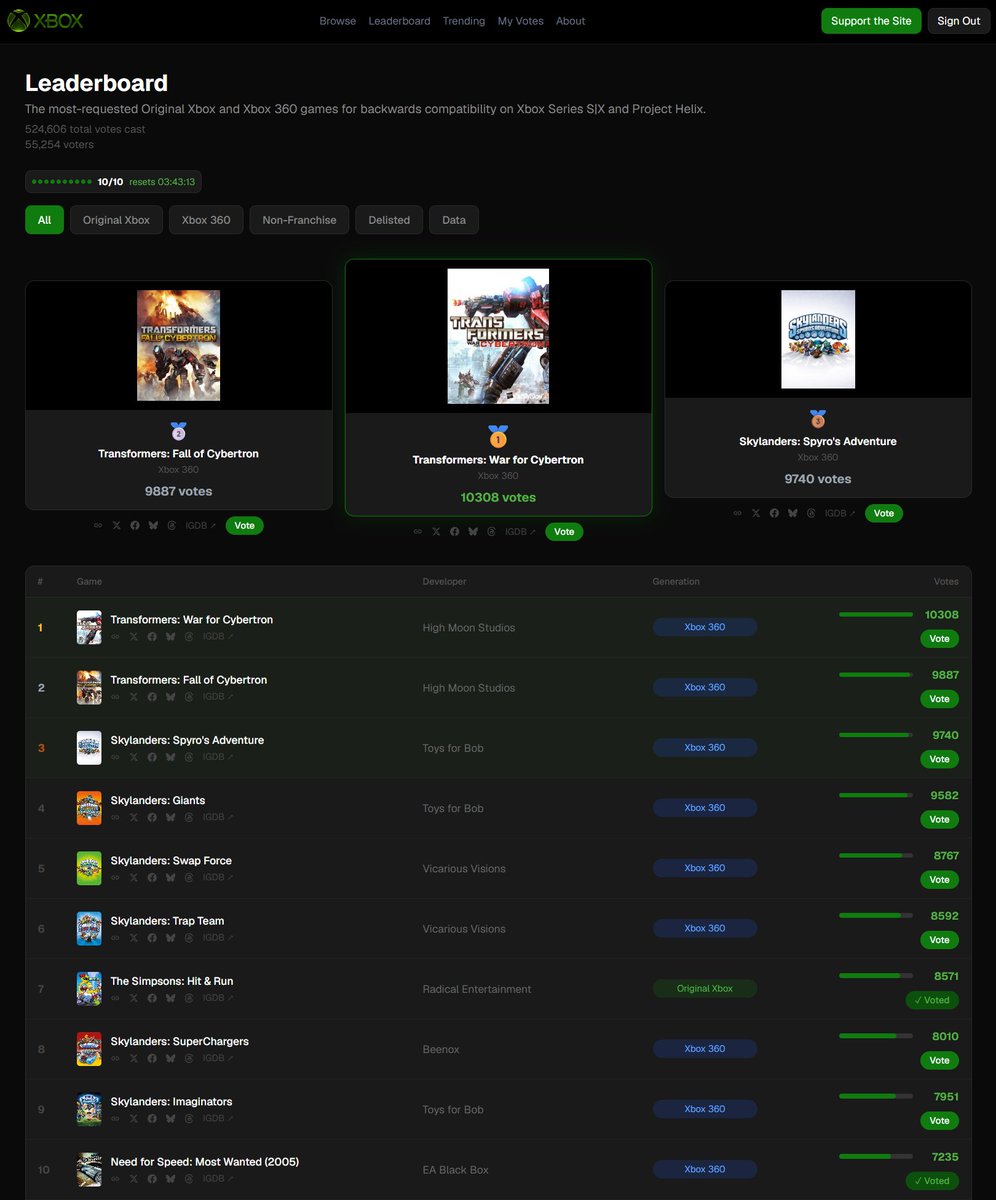Viewport: 996px width, 1200px height.
Task: Open Skylanders: Spyro's Adventure cover in podium
Action: click(x=818, y=339)
